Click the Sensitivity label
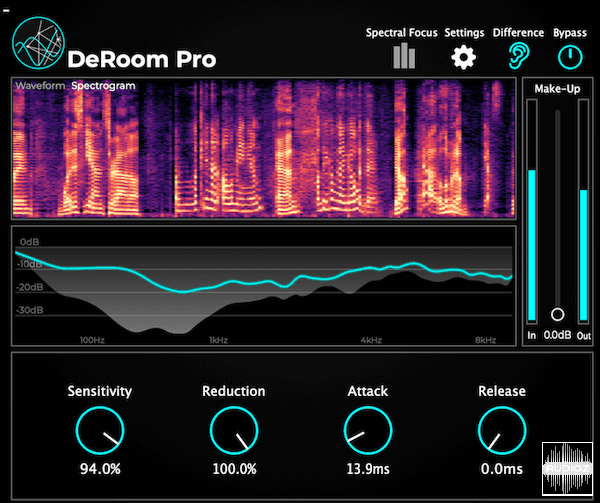This screenshot has width=600, height=503. [x=100, y=391]
